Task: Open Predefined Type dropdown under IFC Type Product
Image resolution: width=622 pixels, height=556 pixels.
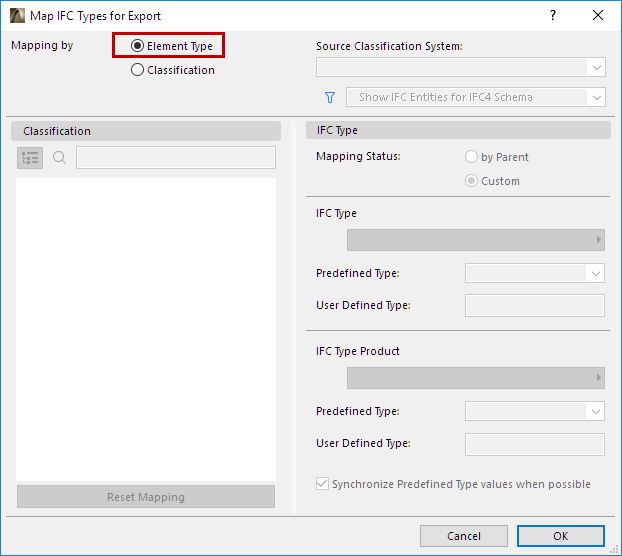Action: pos(535,411)
